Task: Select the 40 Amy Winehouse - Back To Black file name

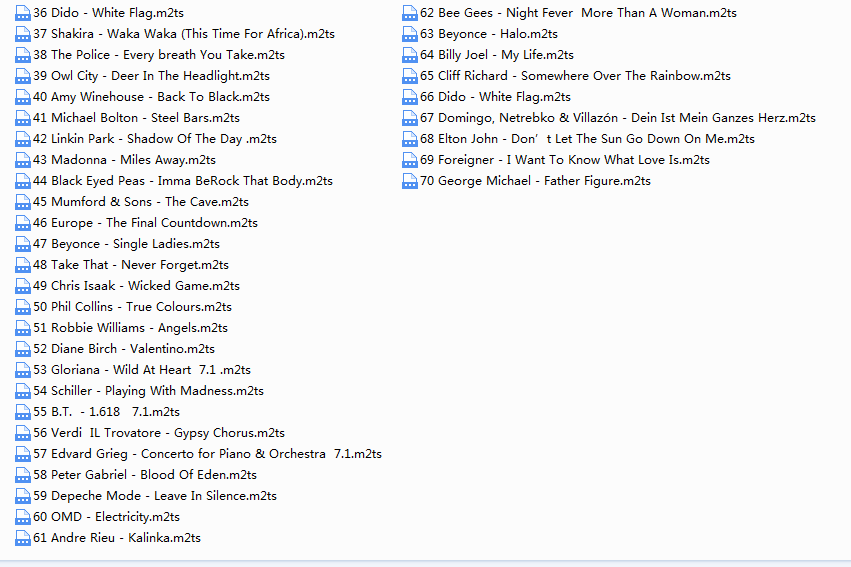Action: point(151,97)
